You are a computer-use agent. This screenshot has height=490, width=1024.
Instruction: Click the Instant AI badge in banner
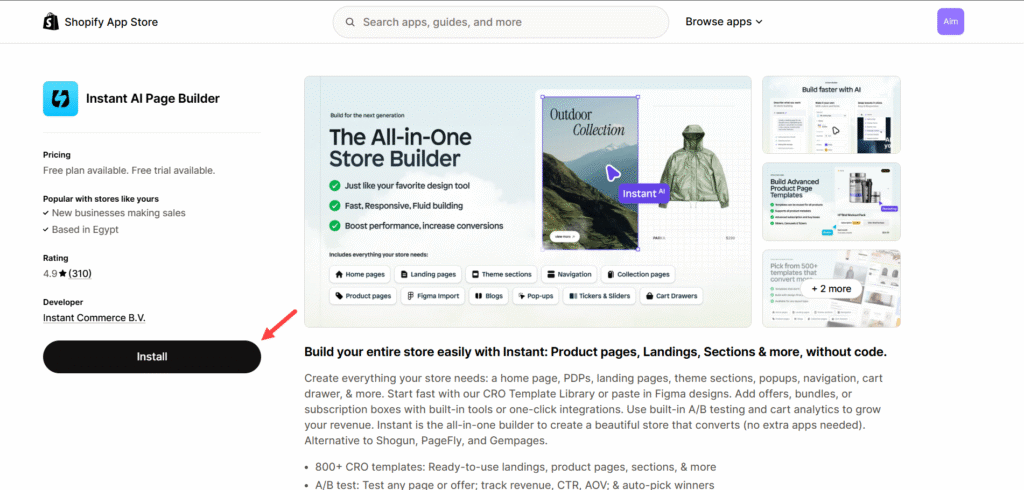(644, 193)
